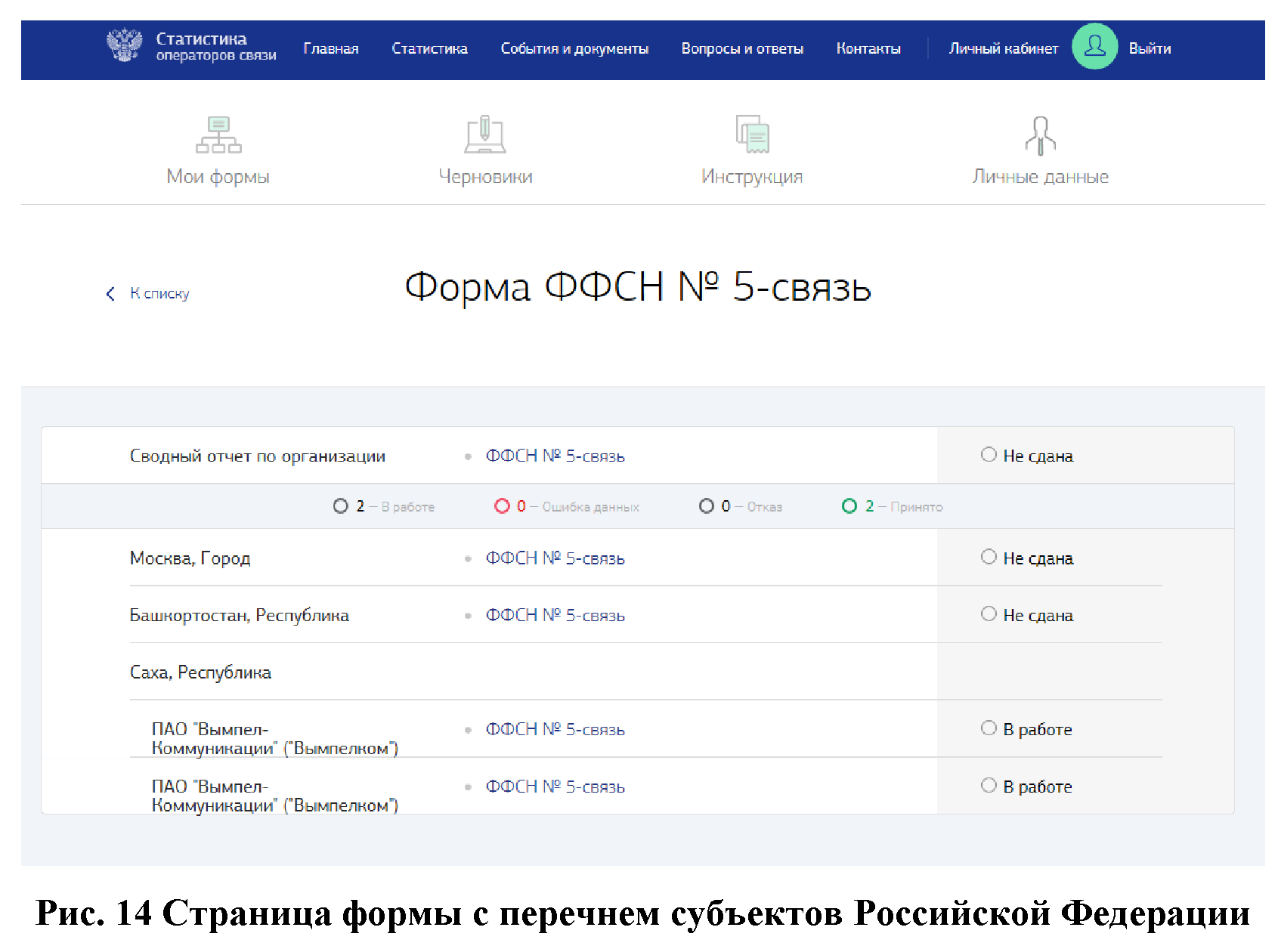This screenshot has width=1278, height=952.
Task: Open the Черновики drafts icon
Action: pyautogui.click(x=485, y=135)
